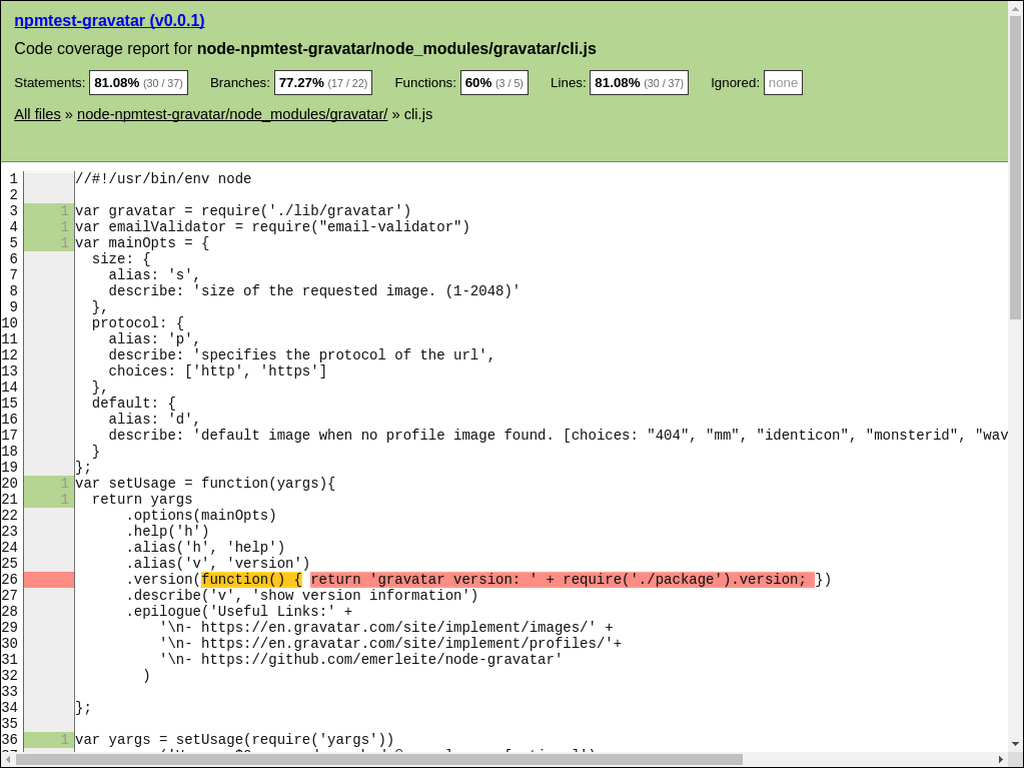Click the red highlighted return statement
This screenshot has height=768, width=1024.
(x=560, y=580)
